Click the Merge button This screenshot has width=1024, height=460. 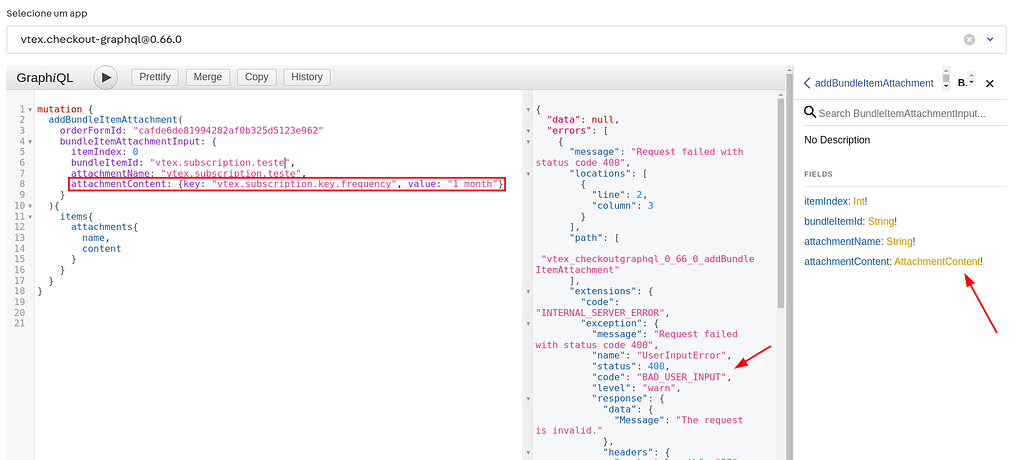(208, 77)
